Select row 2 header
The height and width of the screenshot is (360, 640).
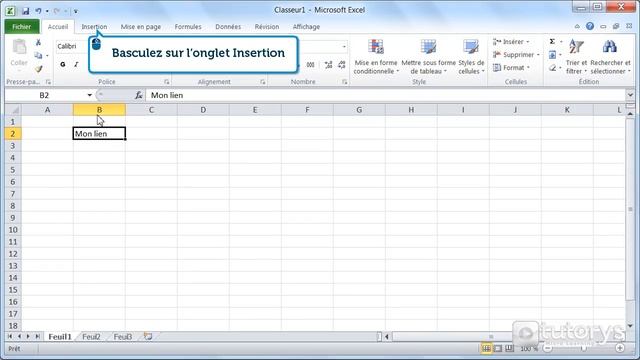pos(13,133)
